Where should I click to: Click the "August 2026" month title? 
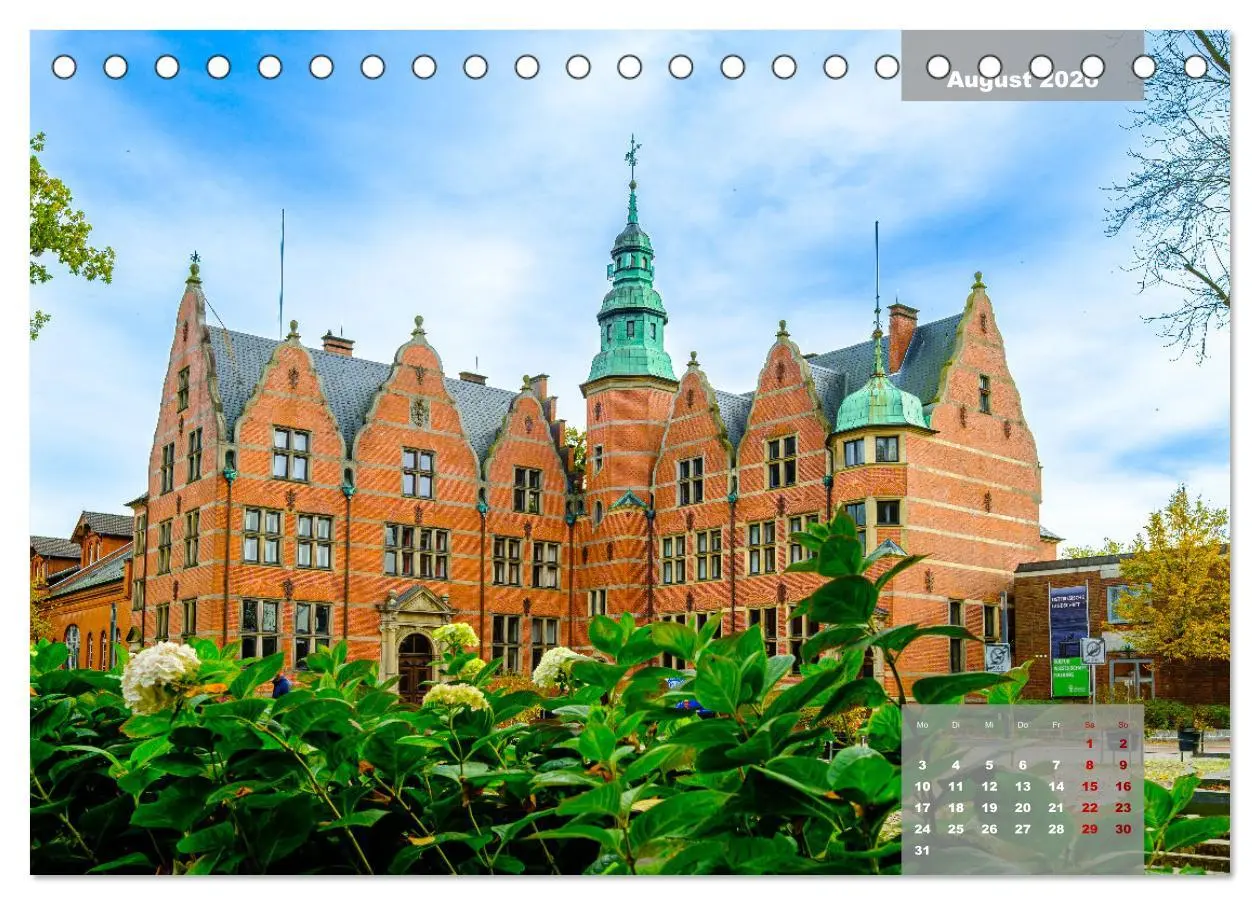coord(1022,80)
